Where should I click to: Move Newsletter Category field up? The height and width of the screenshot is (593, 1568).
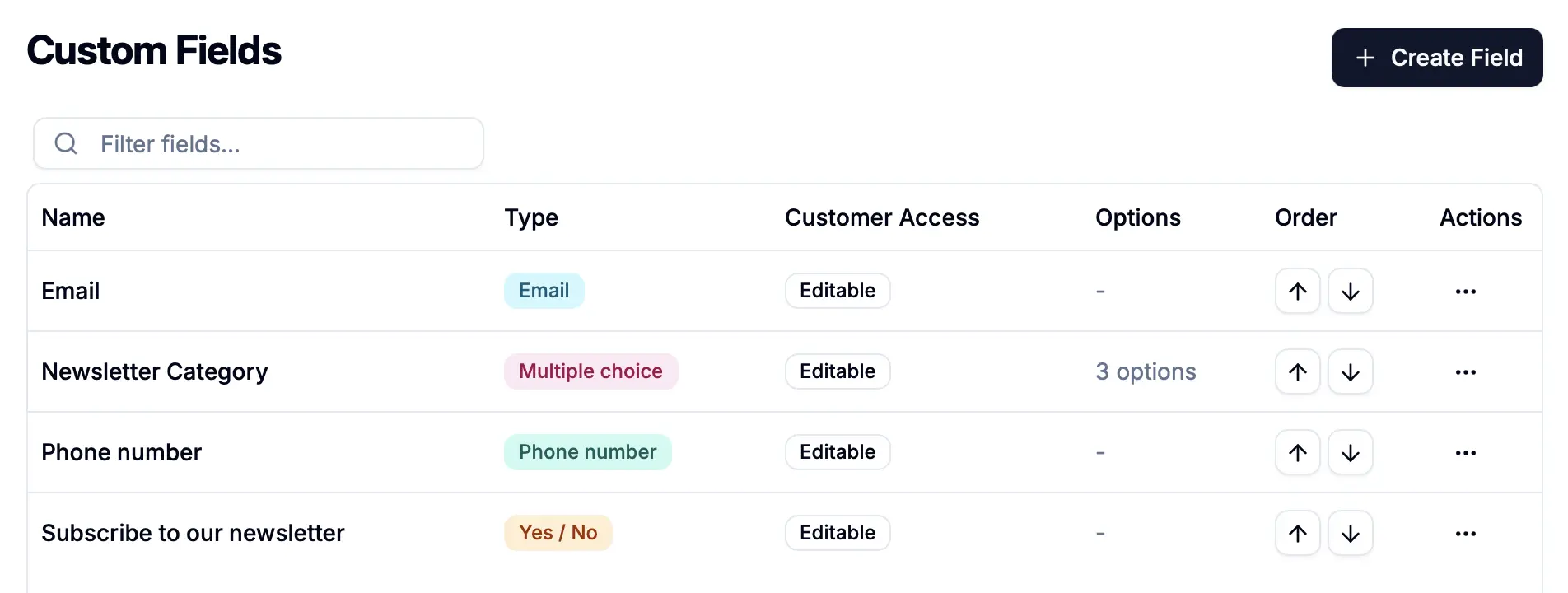1297,371
